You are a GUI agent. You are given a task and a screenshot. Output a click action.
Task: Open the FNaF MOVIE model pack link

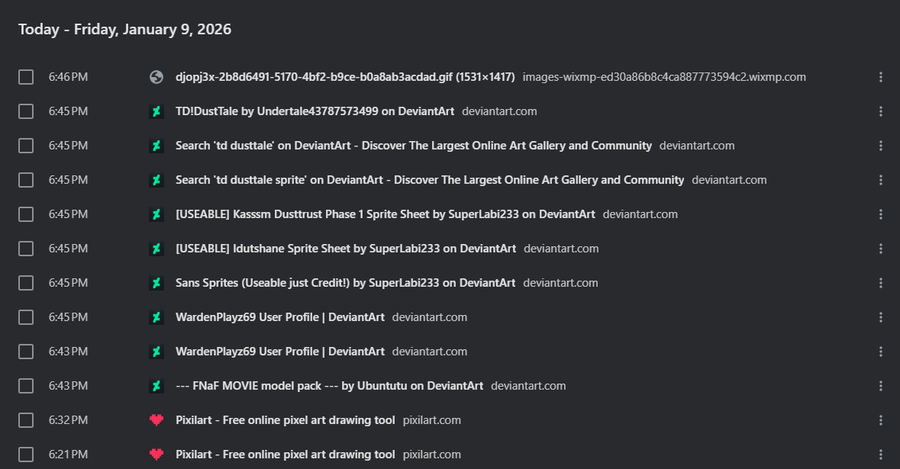[329, 386]
